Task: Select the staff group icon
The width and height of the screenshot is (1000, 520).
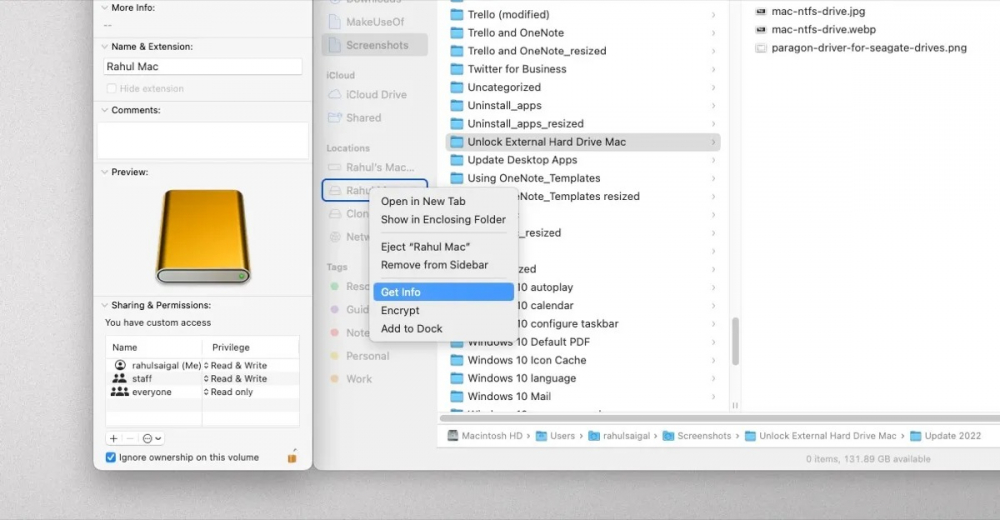Action: 119,378
